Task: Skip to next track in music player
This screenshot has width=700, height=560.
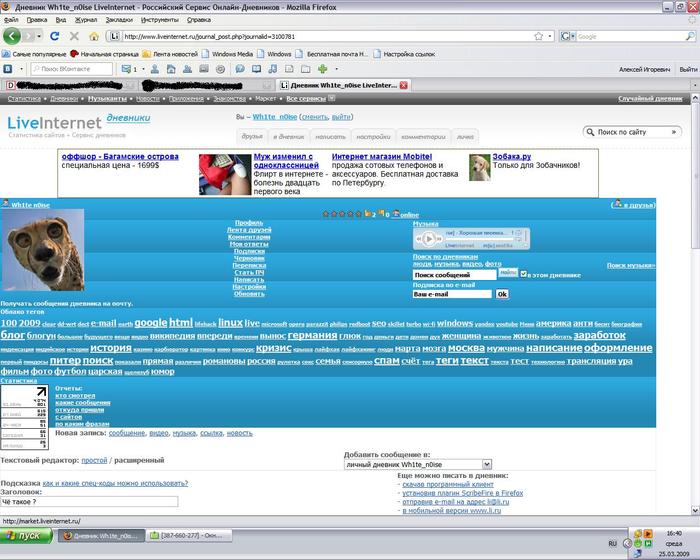Action: pyautogui.click(x=438, y=239)
